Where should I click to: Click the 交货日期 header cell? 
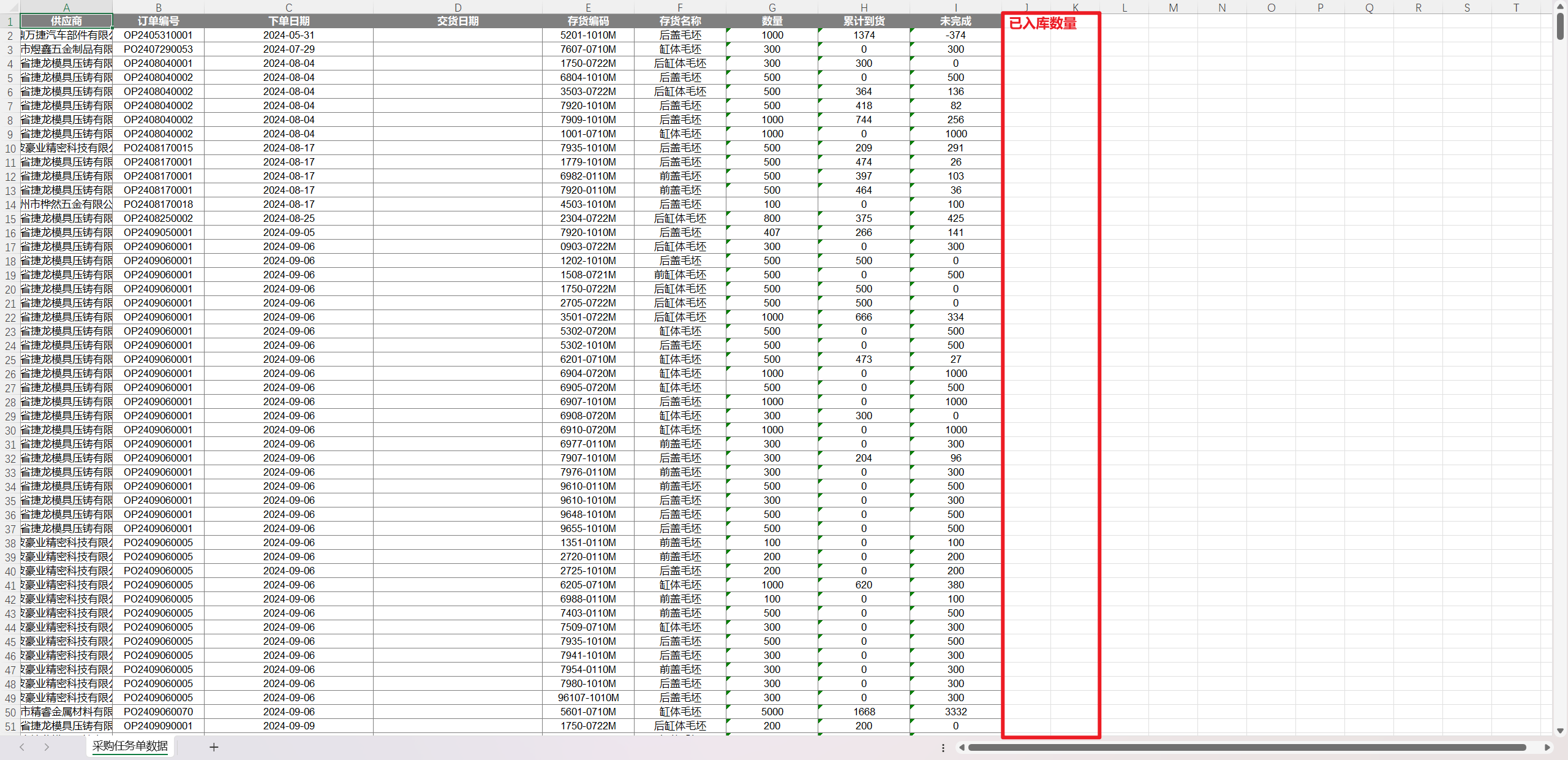click(458, 21)
